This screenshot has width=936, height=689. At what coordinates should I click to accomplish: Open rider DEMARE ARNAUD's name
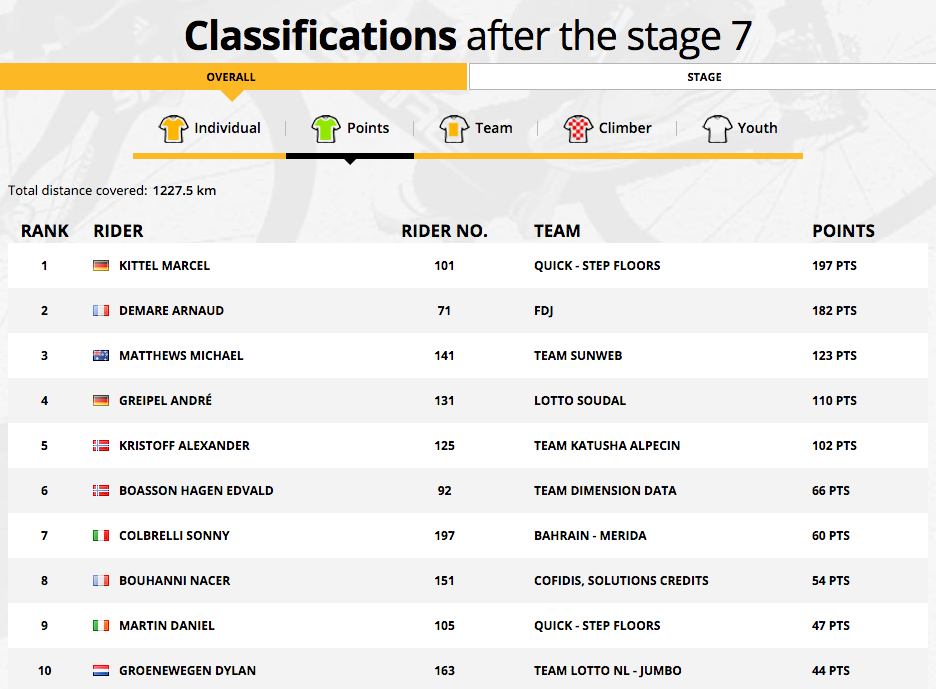pos(171,310)
